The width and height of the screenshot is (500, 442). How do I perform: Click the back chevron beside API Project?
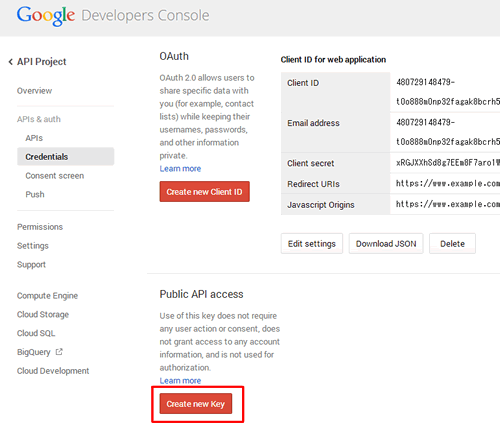tap(11, 62)
